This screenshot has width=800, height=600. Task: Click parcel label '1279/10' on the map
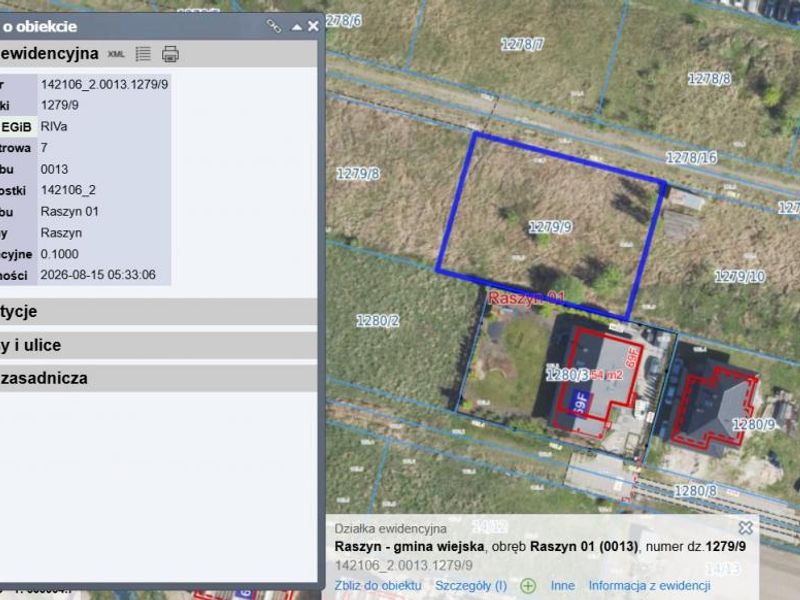click(740, 277)
